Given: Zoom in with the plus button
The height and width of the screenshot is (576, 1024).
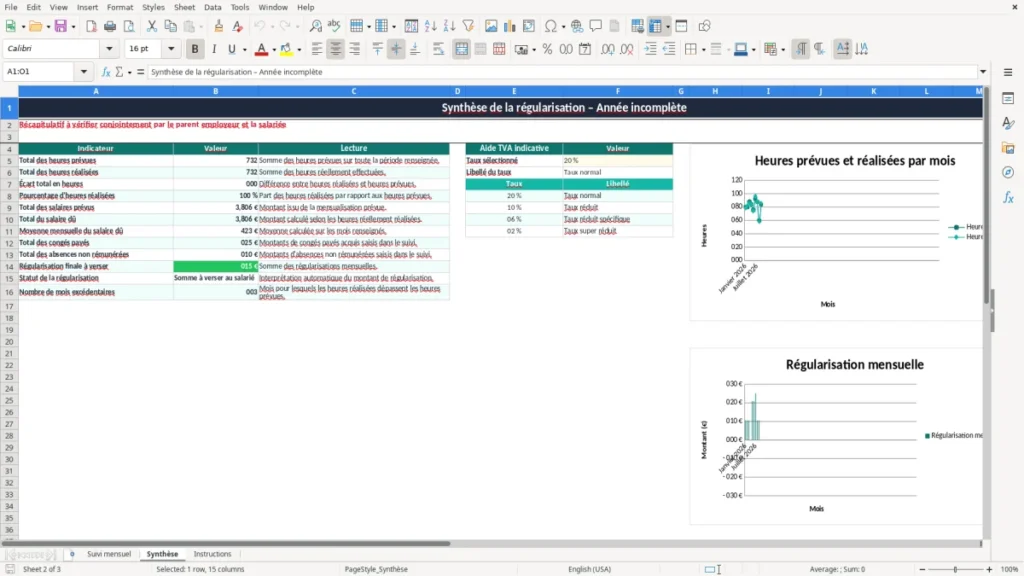Looking at the screenshot, I should [989, 569].
